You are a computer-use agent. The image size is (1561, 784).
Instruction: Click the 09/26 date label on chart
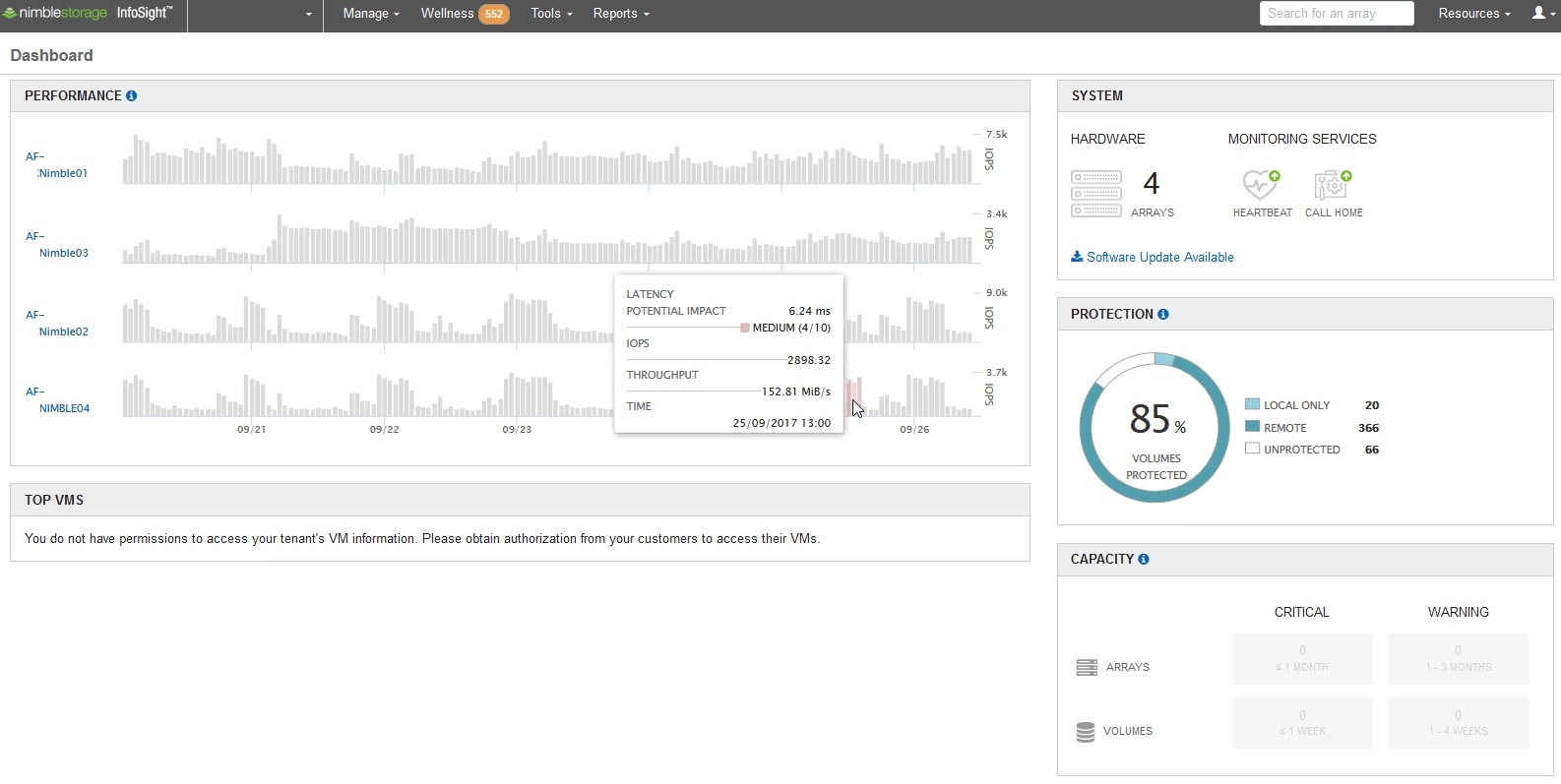914,430
